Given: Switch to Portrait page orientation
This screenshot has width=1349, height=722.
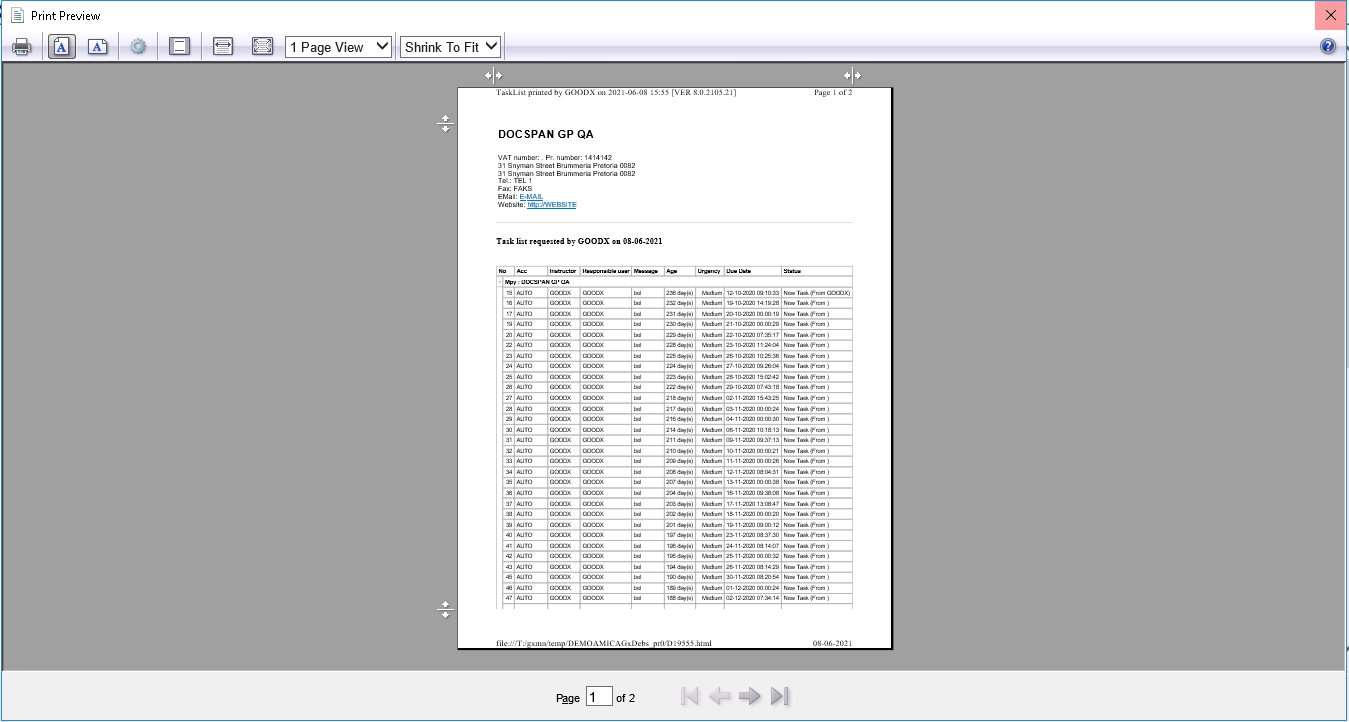Looking at the screenshot, I should point(61,47).
